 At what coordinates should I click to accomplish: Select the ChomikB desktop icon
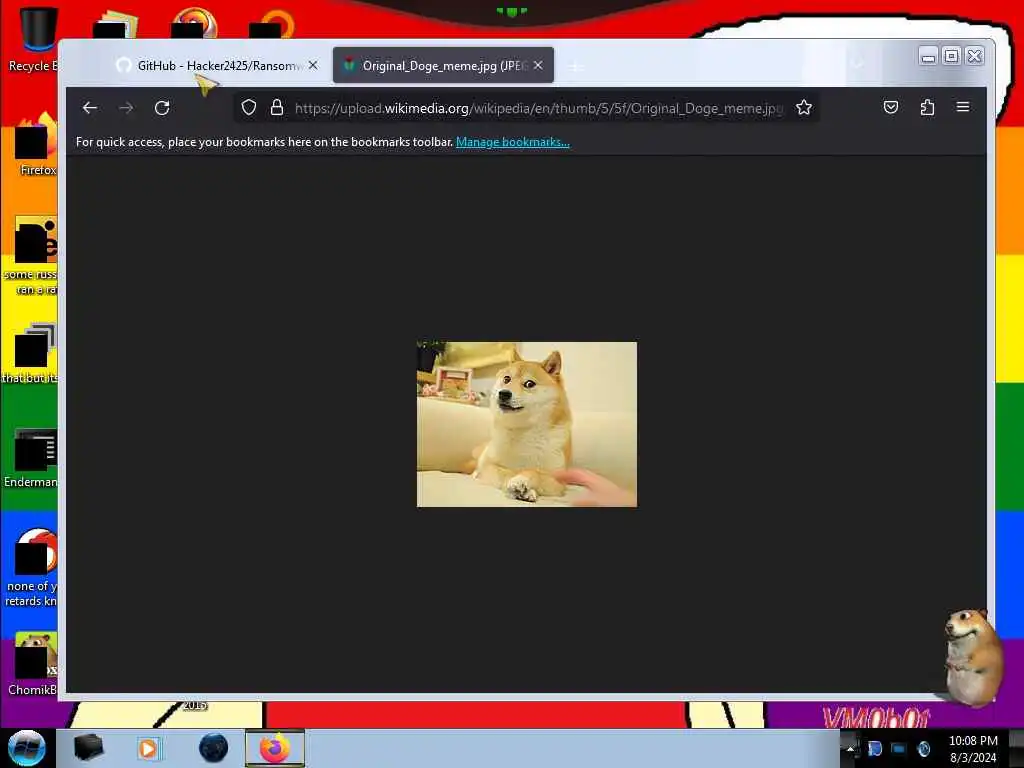point(33,664)
